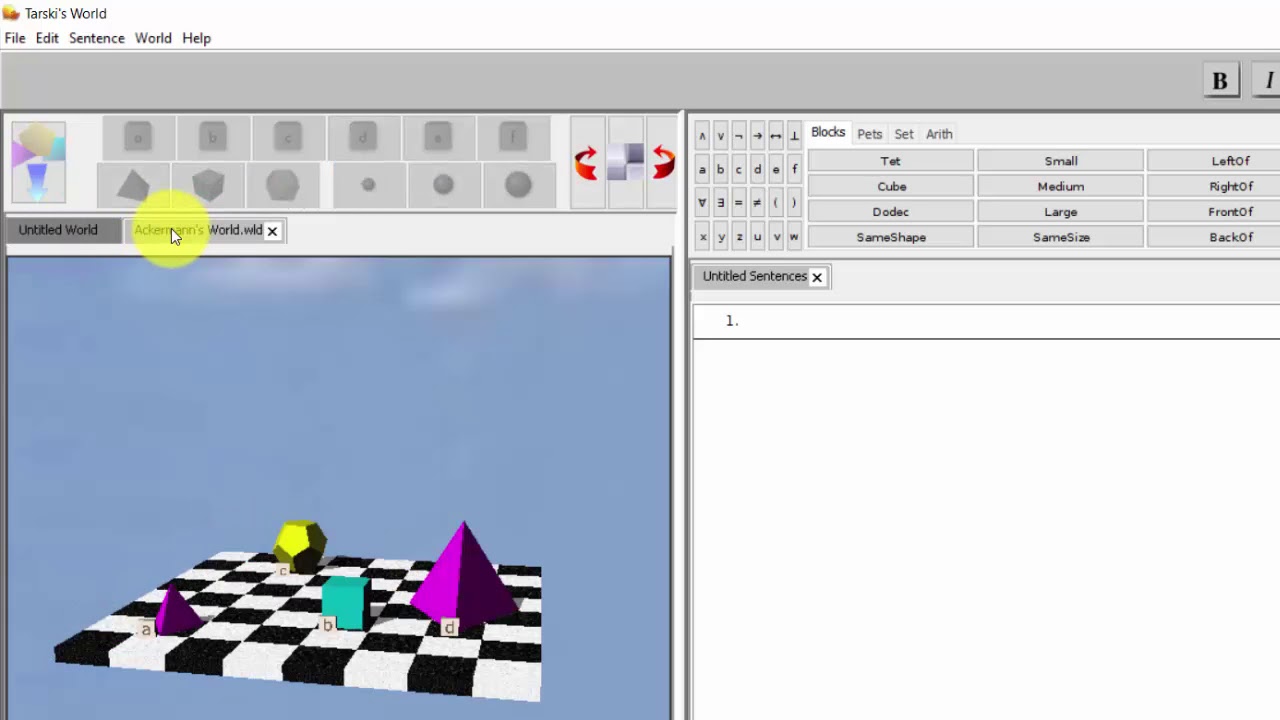1280x720 pixels.
Task: Select the teal cube b in world
Action: click(345, 603)
